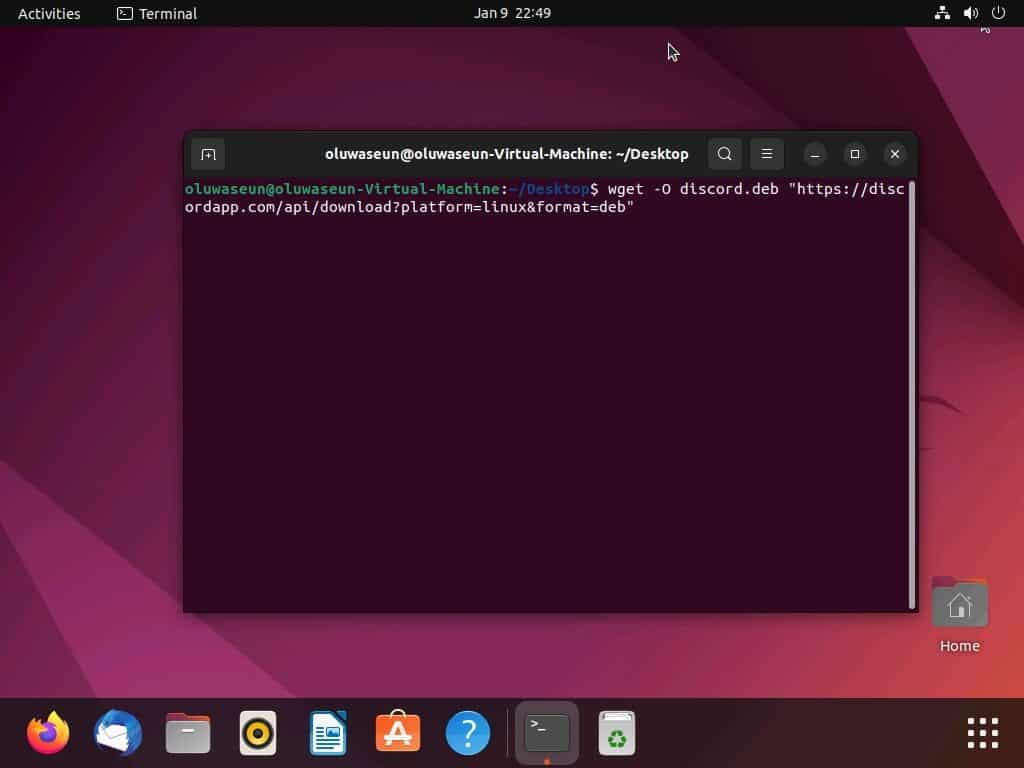Open the terminal hamburger menu
Screen dimensions: 1024x768
[x=766, y=154]
